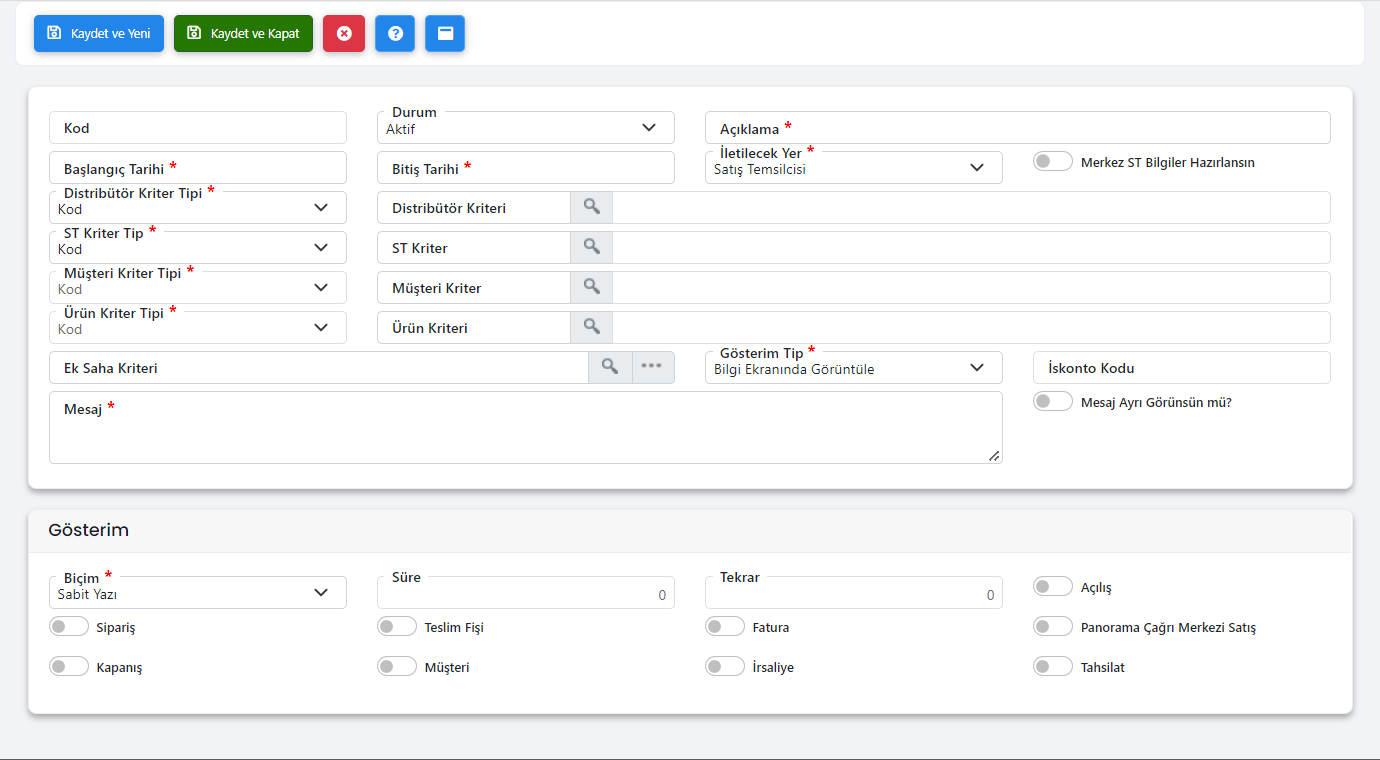
Task: Enable the İrsaliye switch
Action: [x=725, y=666]
